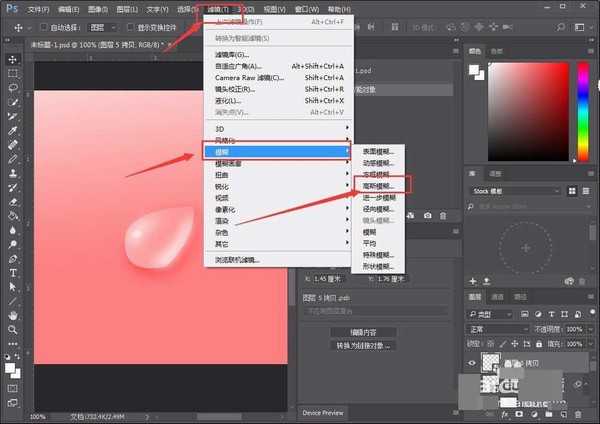Select the Zoom magnifier tool
The height and width of the screenshot is (424, 600).
pyautogui.click(x=13, y=329)
